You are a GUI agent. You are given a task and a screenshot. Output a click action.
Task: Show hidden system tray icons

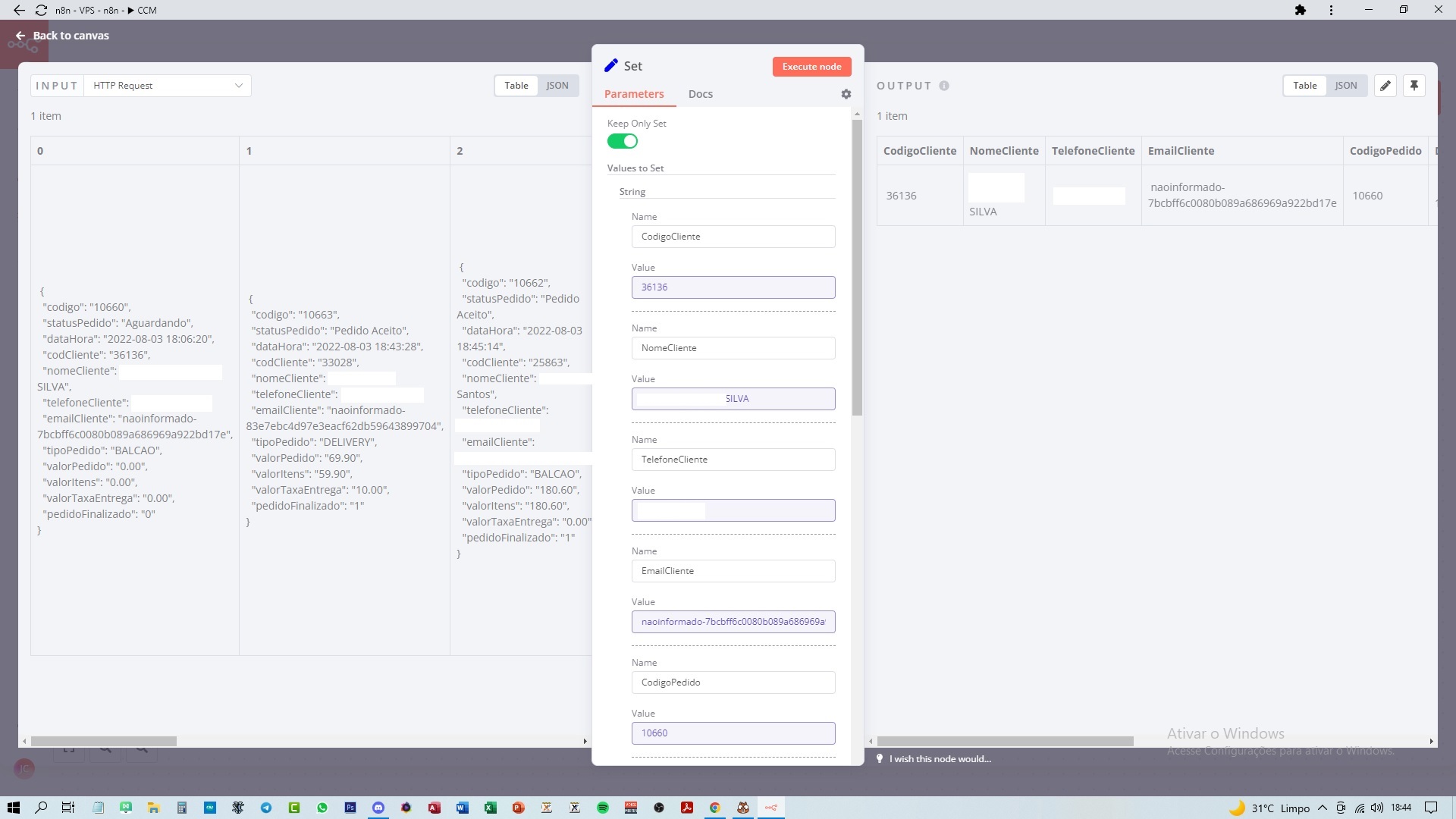1323,808
